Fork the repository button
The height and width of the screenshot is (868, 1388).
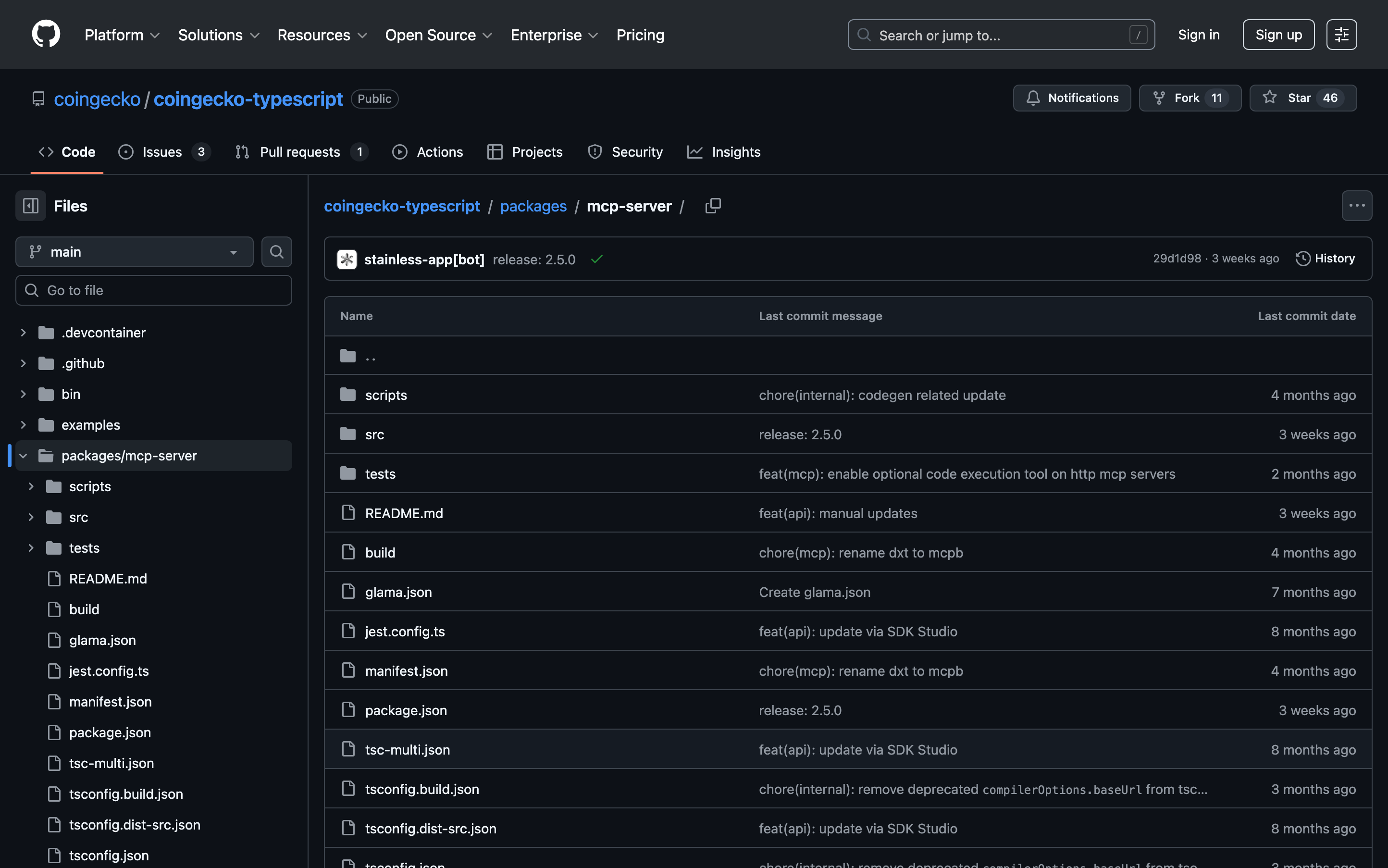tap(1190, 98)
